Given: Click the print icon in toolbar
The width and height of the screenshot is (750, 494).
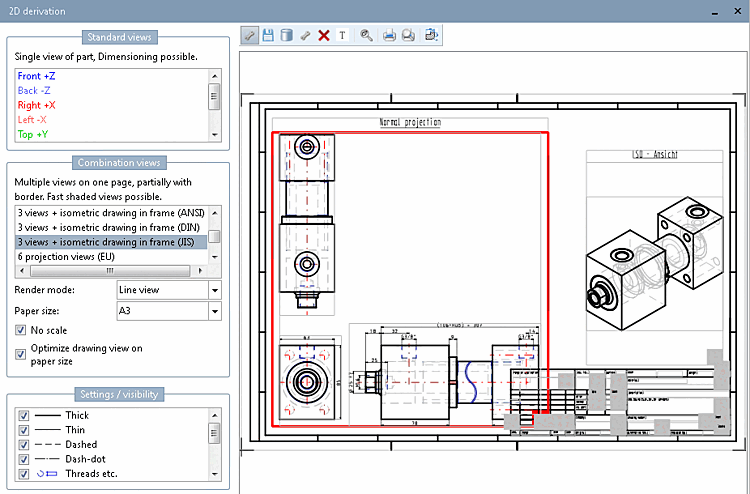Looking at the screenshot, I should pyautogui.click(x=390, y=35).
